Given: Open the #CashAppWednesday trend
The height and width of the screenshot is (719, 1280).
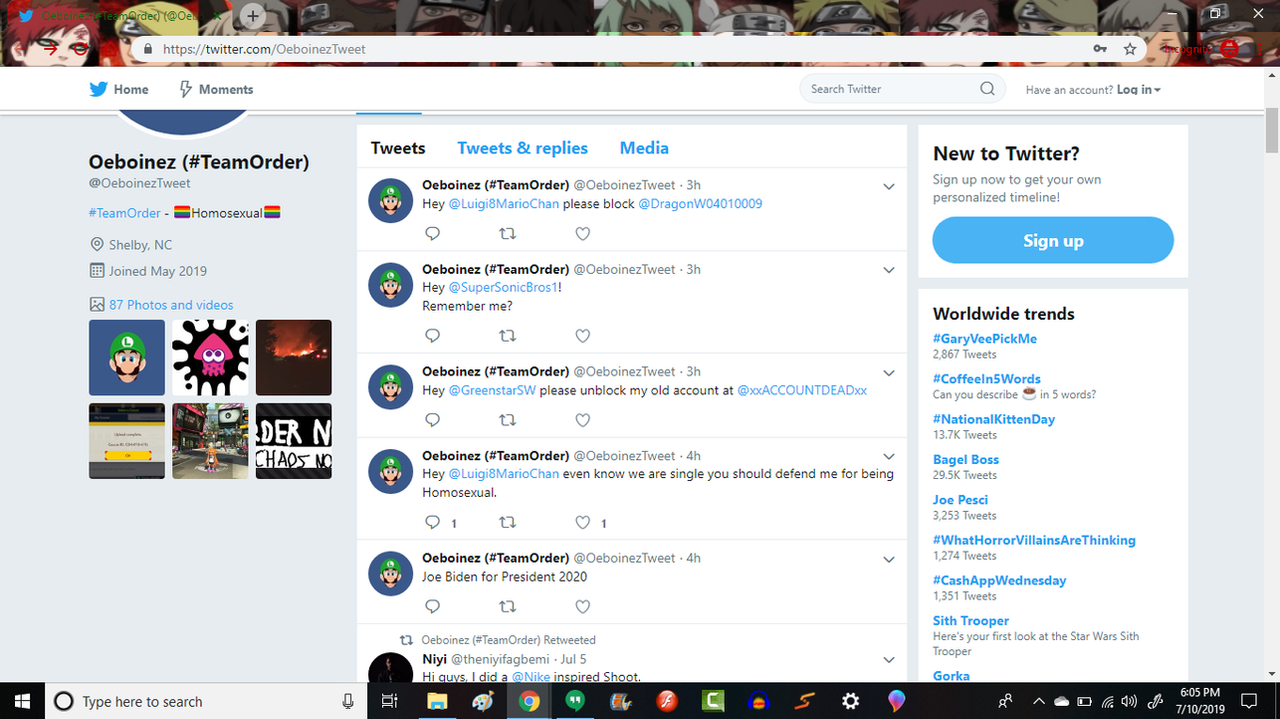Looking at the screenshot, I should coord(999,579).
